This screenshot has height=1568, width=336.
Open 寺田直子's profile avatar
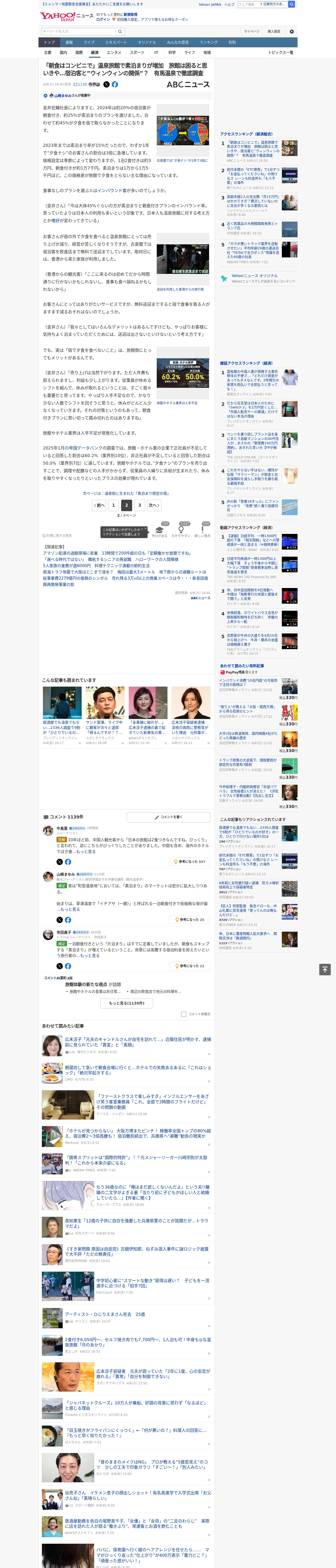(x=48, y=935)
